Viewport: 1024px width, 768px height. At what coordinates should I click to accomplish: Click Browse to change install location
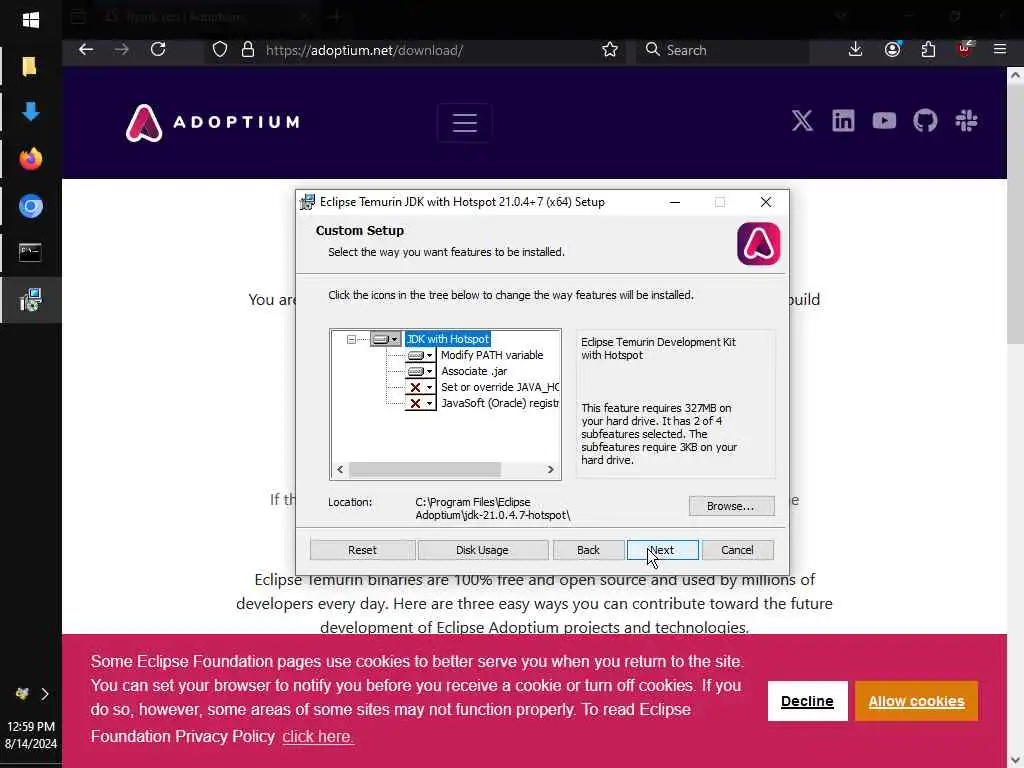click(731, 506)
